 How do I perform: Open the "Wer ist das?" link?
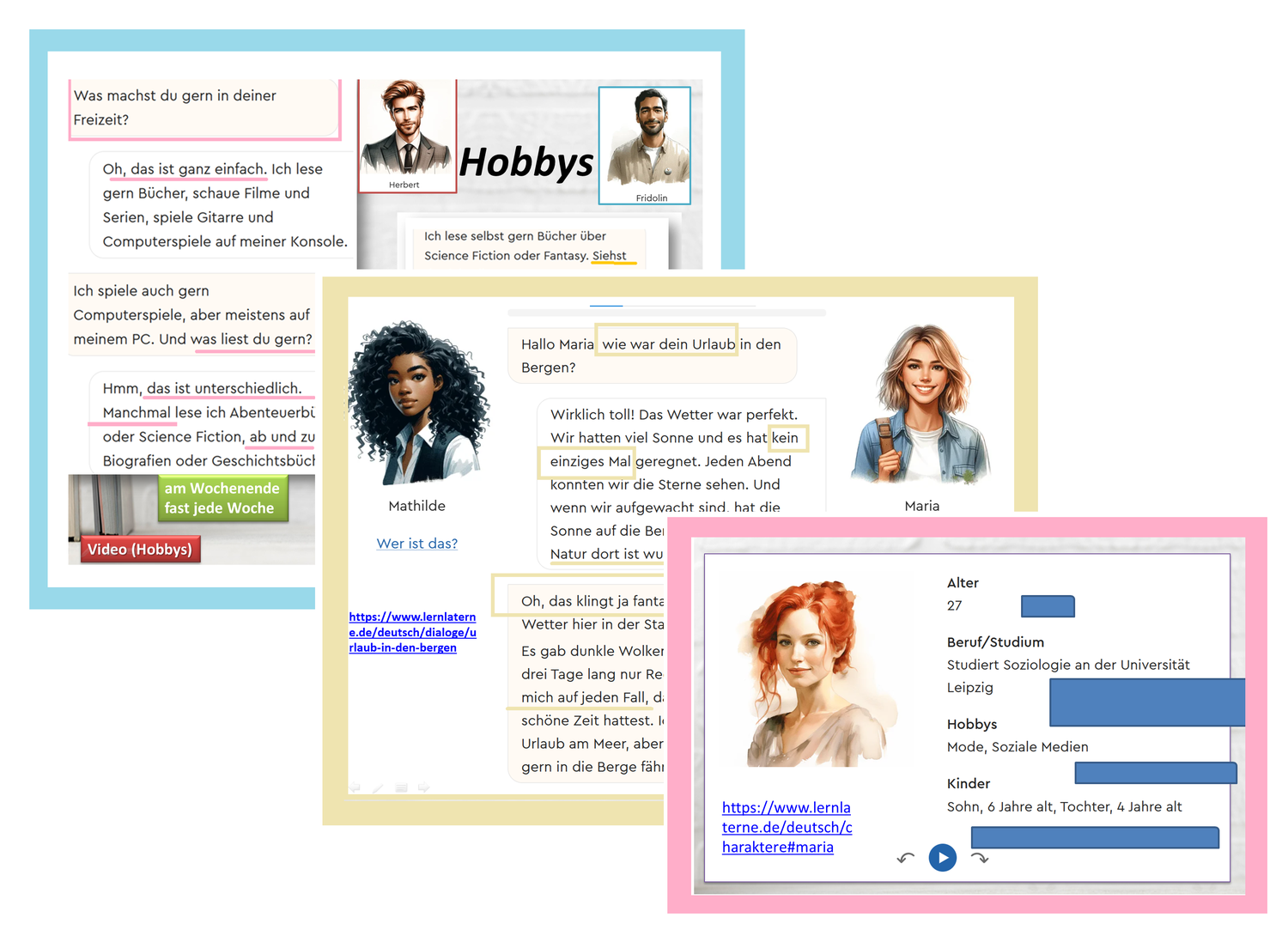tap(417, 544)
